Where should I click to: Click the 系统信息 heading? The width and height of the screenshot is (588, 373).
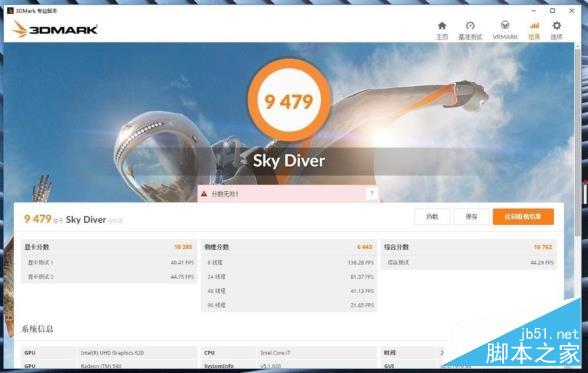coord(37,329)
